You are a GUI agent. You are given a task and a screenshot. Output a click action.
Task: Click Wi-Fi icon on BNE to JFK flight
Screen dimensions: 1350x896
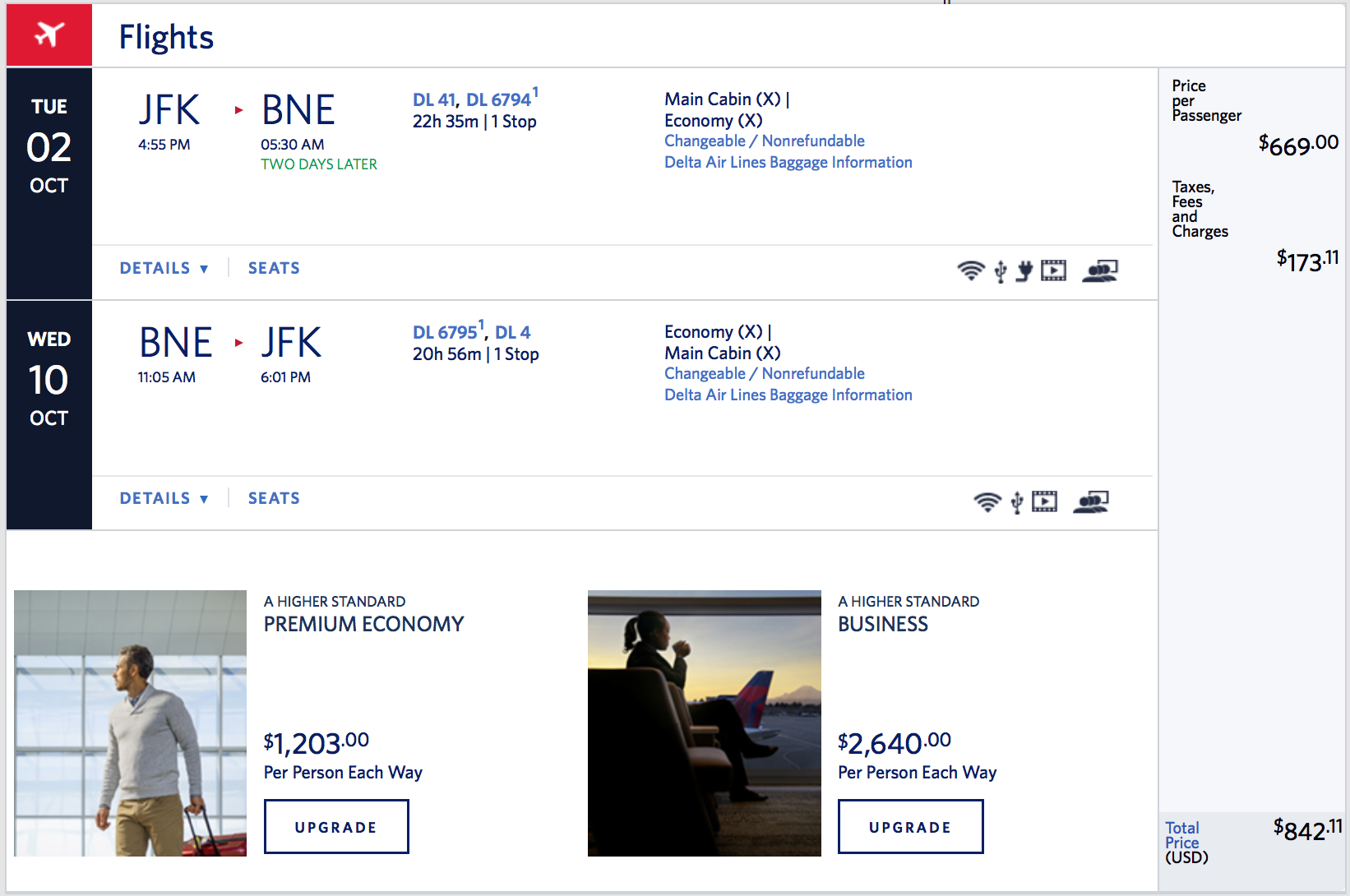[x=987, y=501]
